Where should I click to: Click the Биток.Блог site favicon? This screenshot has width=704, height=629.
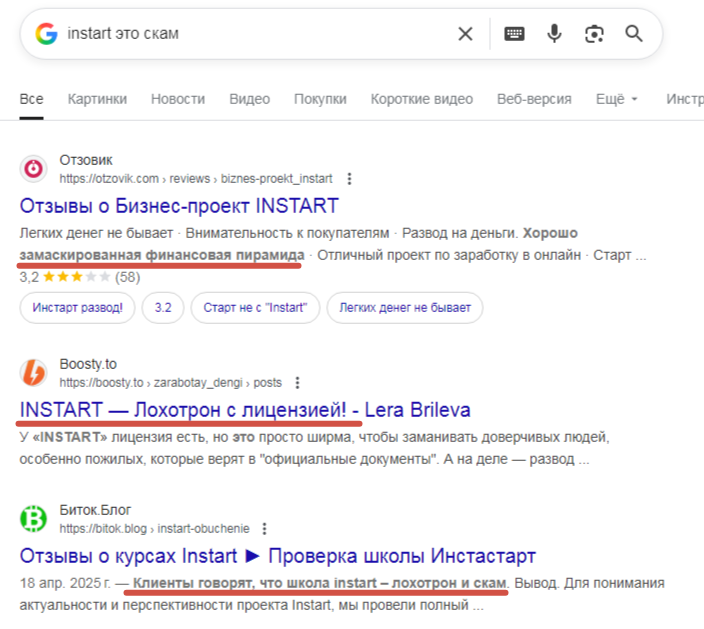34,519
